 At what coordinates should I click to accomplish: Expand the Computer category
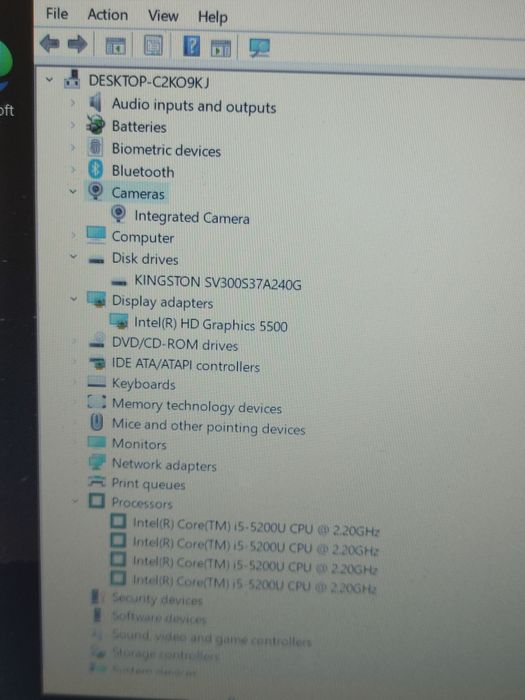(73, 235)
